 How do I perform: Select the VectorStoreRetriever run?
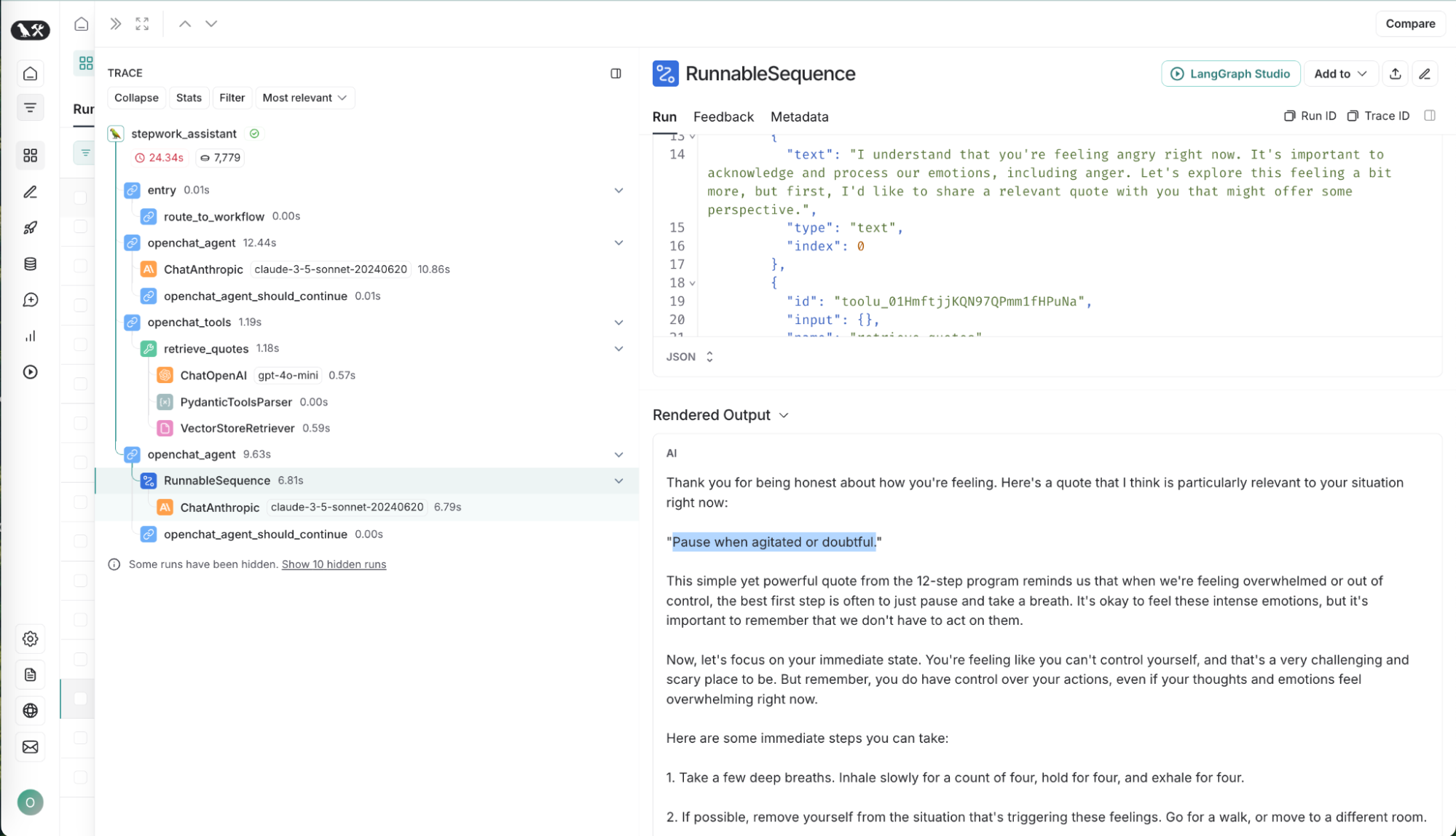coord(237,428)
